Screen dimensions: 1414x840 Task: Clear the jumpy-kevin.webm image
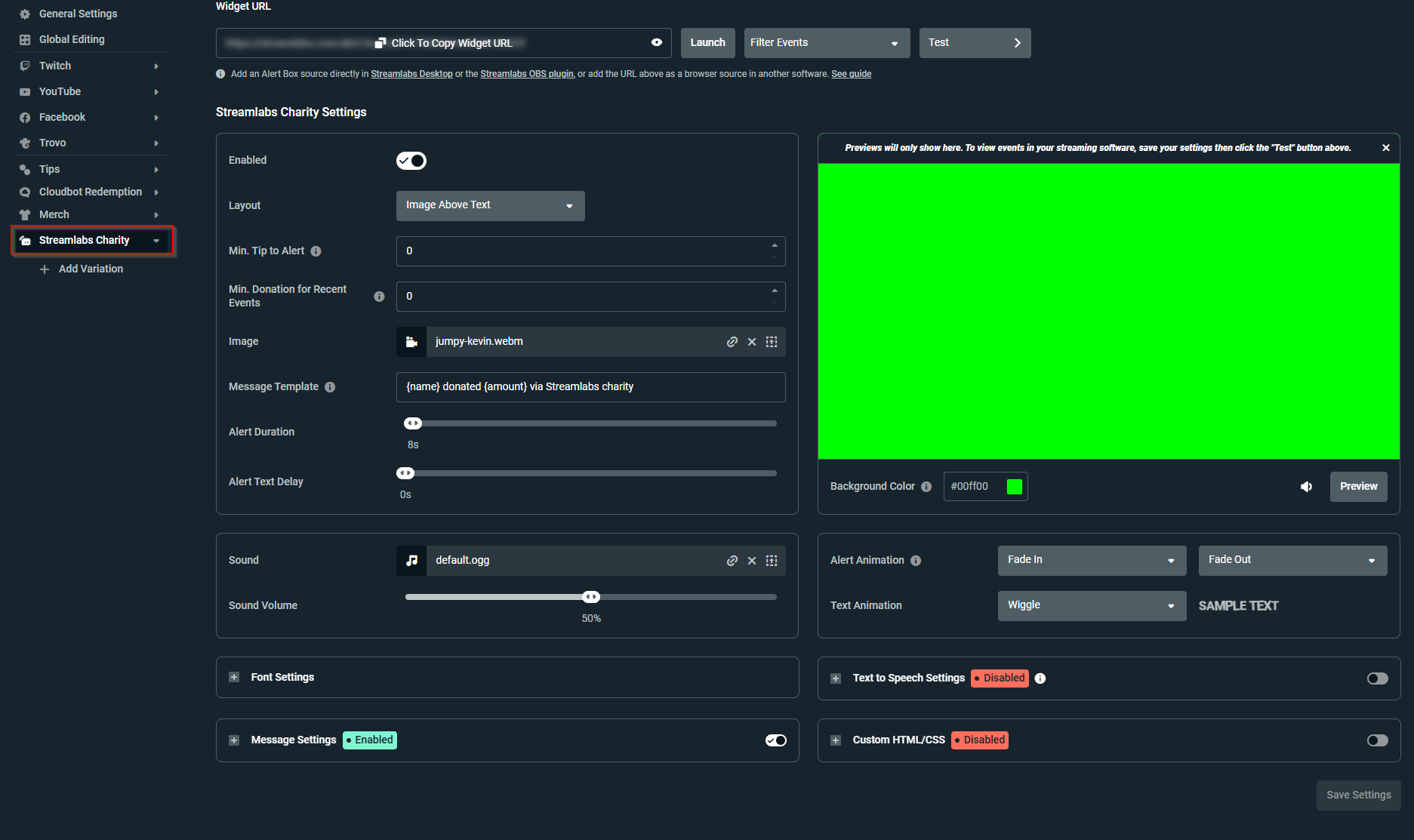click(x=751, y=341)
